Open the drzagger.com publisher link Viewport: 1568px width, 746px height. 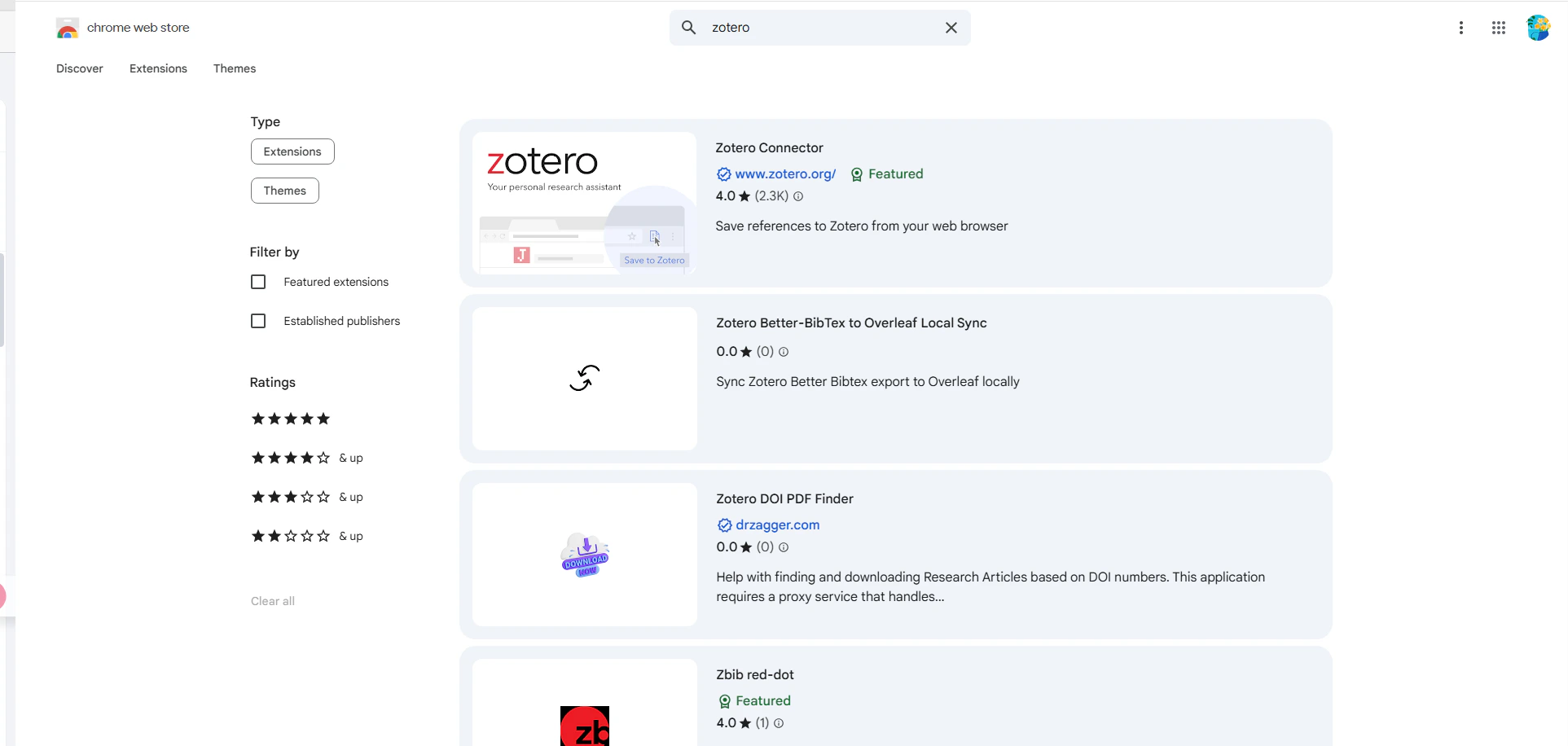(777, 524)
